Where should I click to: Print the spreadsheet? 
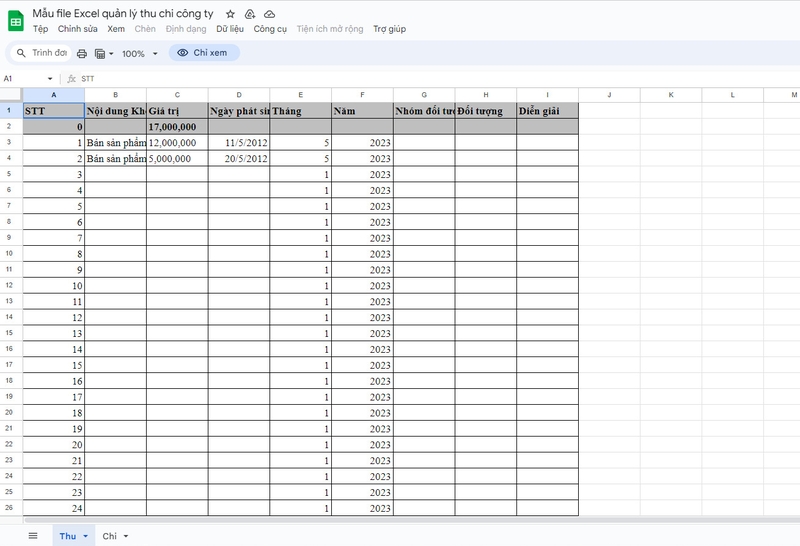tap(82, 54)
